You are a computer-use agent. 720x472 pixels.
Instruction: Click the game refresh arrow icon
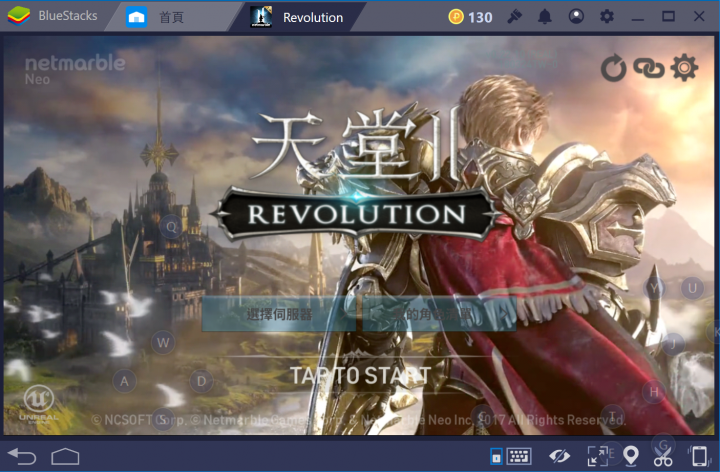613,68
